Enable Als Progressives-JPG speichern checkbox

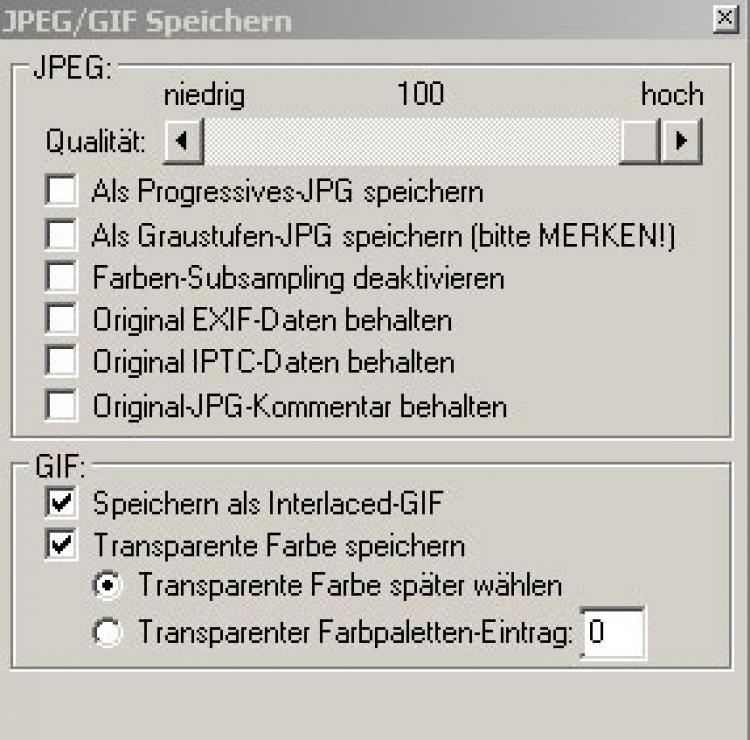coord(62,190)
